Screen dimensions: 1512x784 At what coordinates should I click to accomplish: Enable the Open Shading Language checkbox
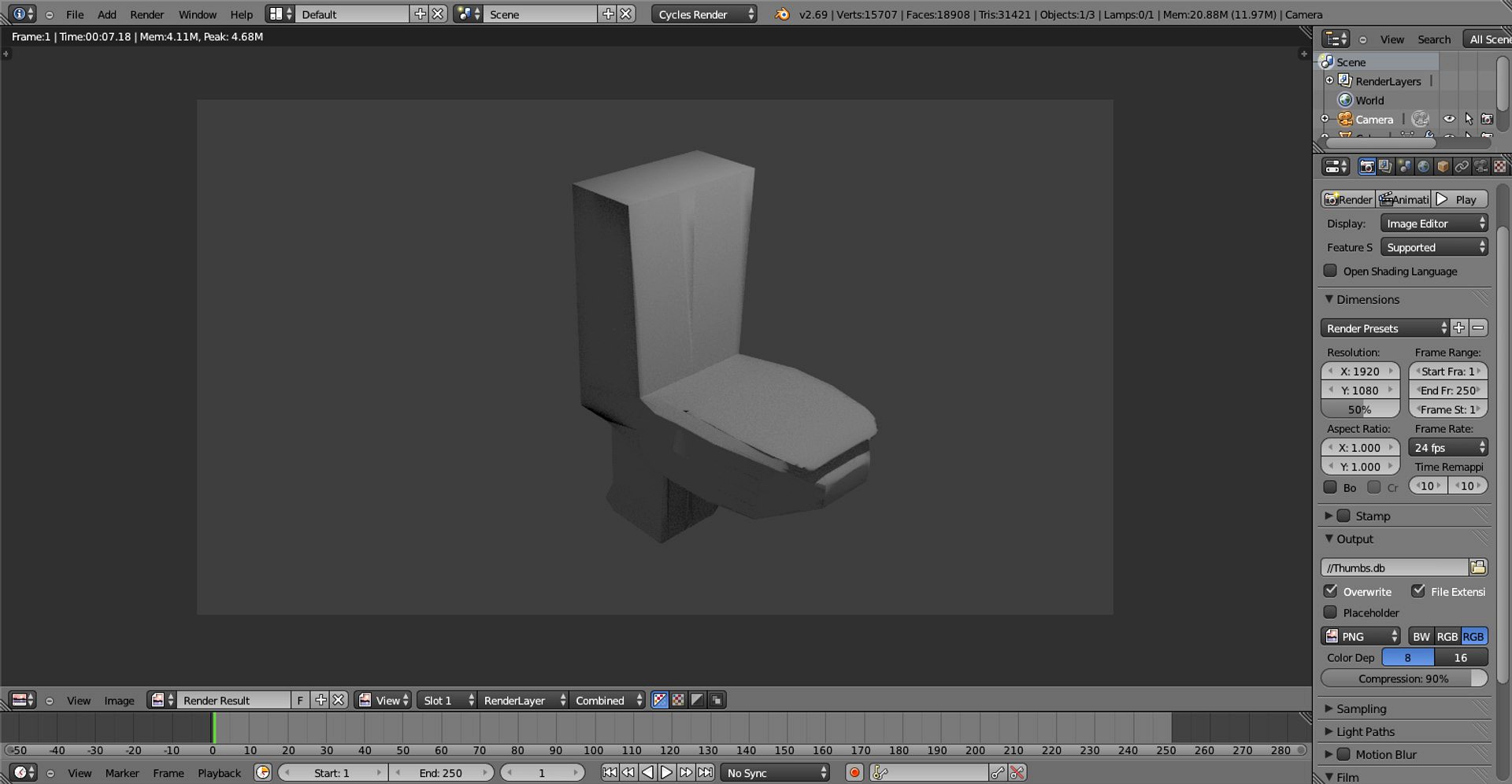(x=1331, y=271)
